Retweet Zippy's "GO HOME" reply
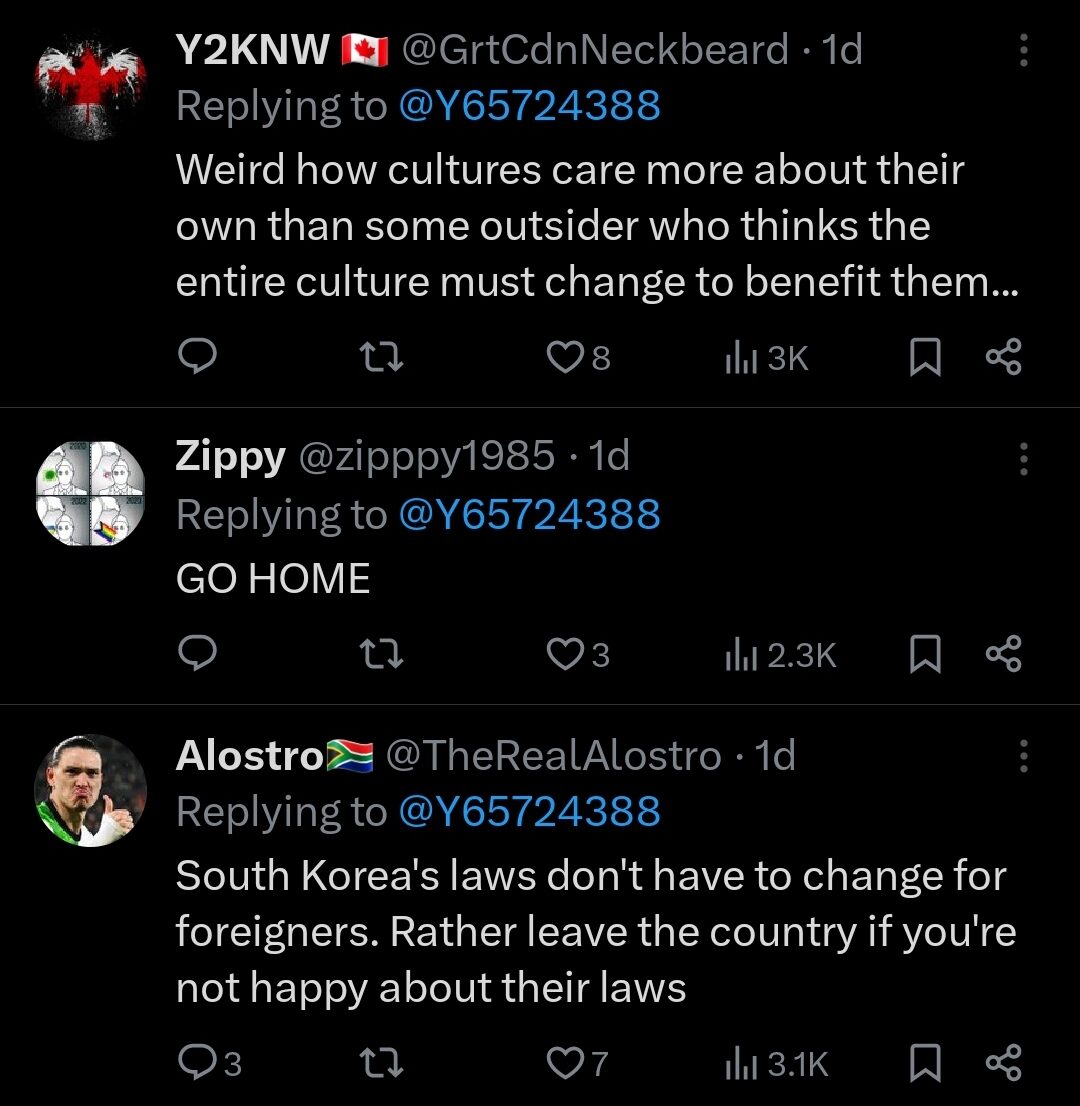1080x1106 pixels. point(380,654)
